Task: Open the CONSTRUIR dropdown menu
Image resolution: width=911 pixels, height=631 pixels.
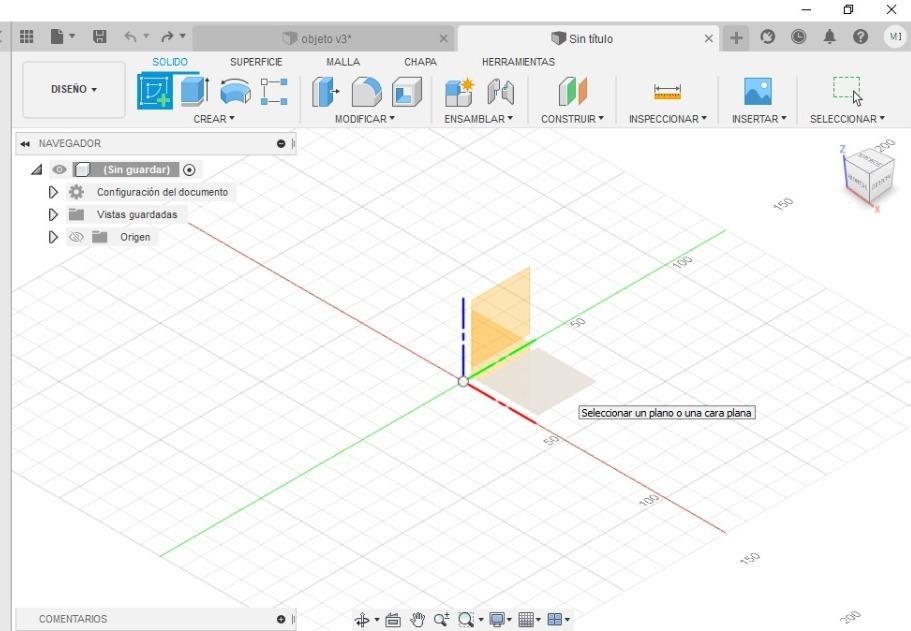Action: click(572, 119)
